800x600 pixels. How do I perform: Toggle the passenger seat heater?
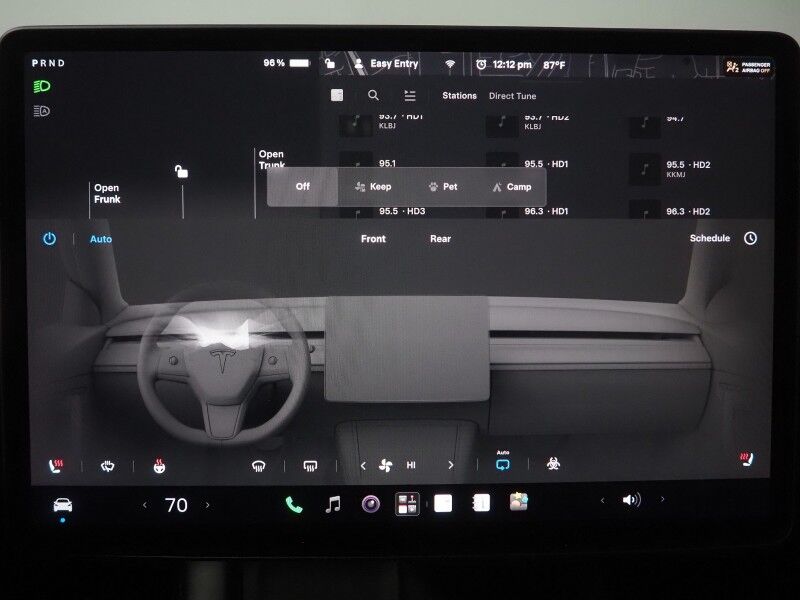(746, 459)
